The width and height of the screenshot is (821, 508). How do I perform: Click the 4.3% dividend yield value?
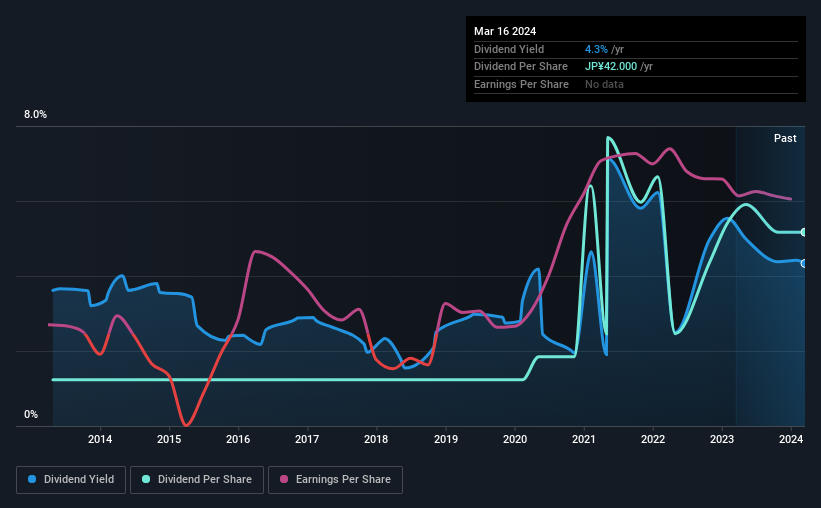coord(596,49)
